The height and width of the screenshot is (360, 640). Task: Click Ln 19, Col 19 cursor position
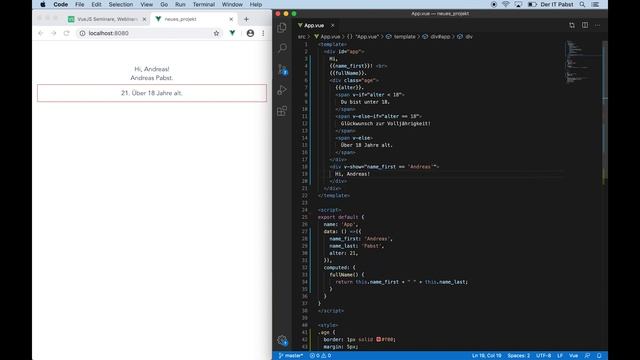[x=487, y=356]
